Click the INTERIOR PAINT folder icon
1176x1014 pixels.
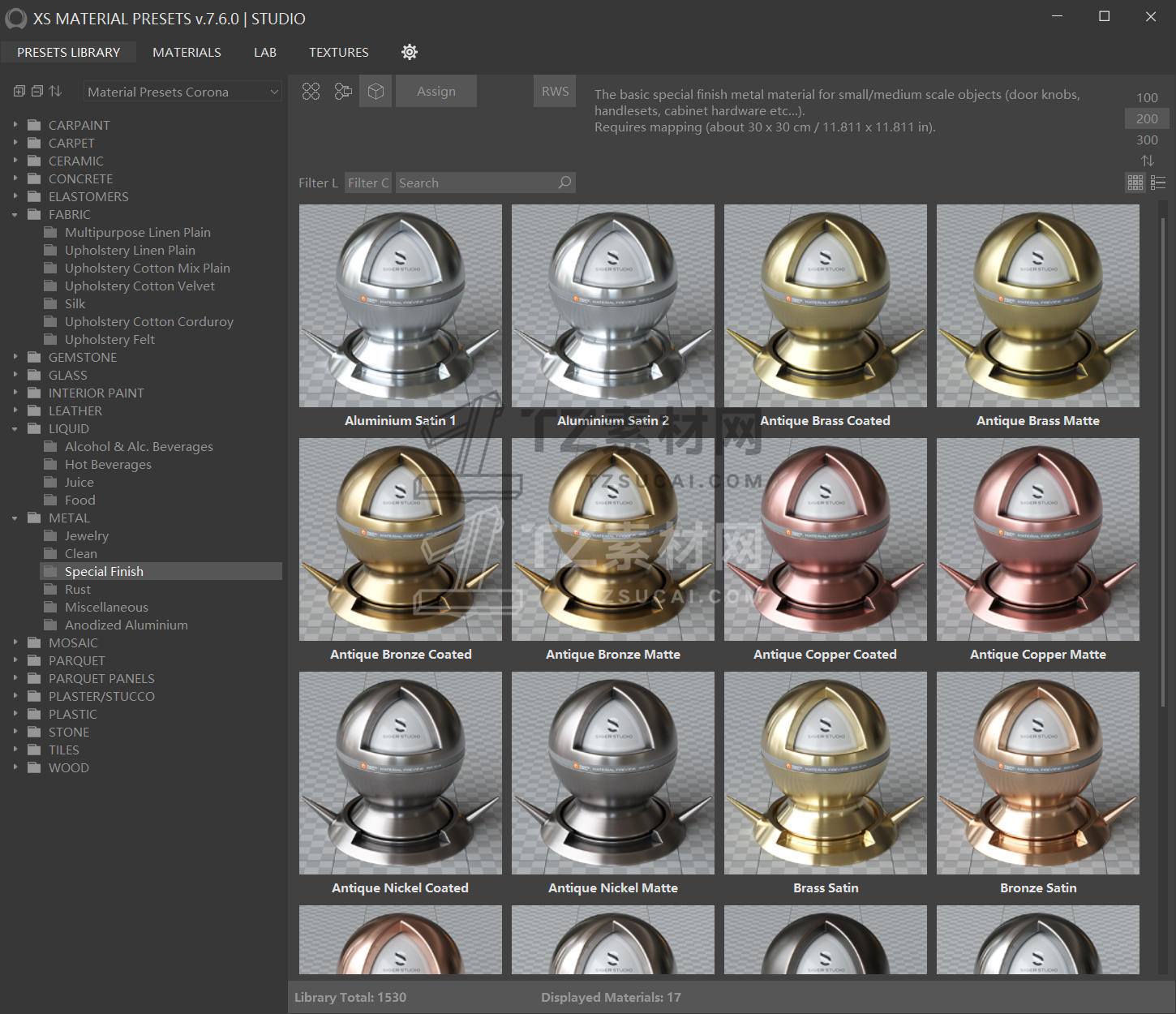click(x=34, y=393)
